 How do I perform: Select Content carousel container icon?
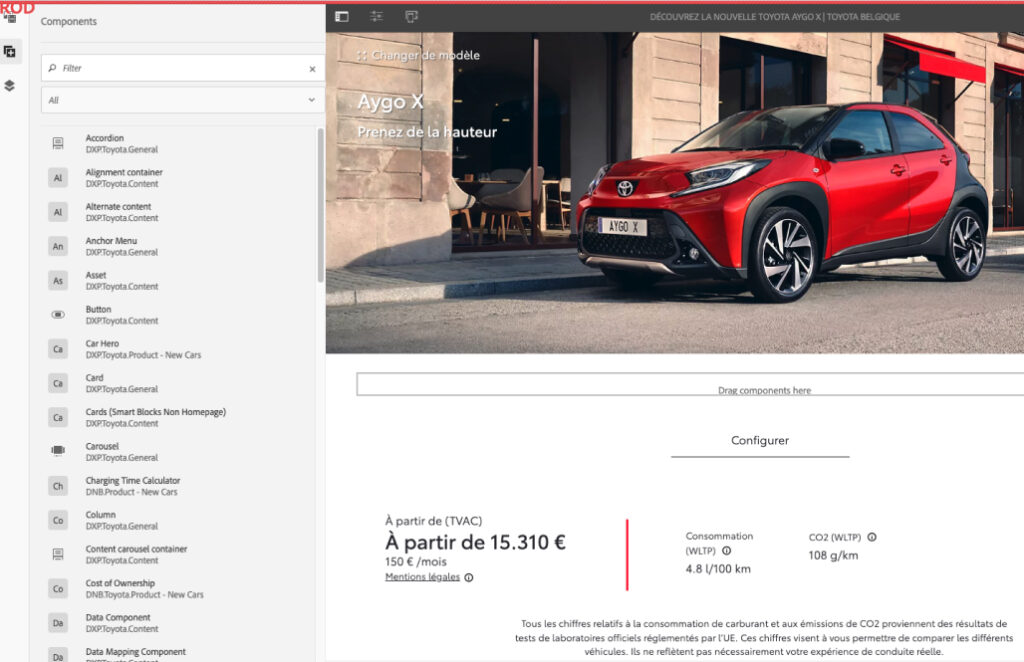(x=58, y=554)
